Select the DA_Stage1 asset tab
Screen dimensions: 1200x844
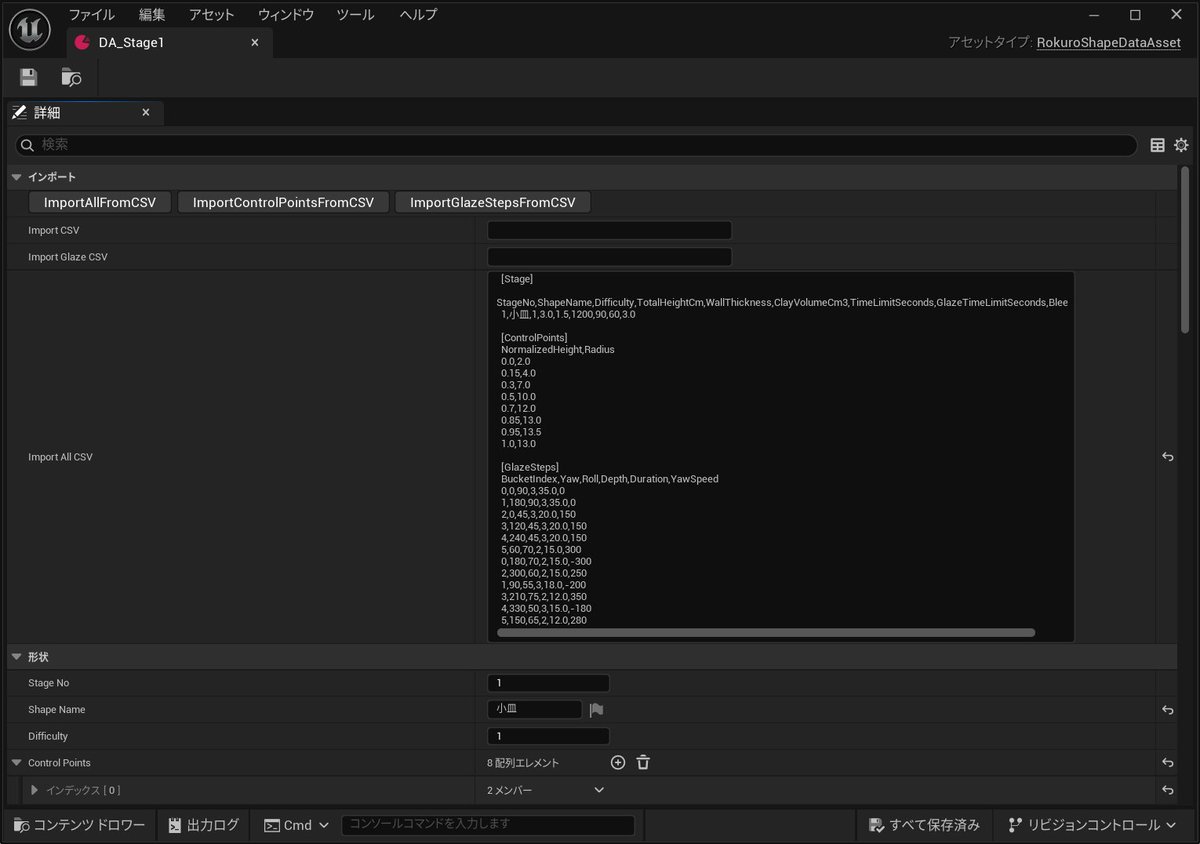[168, 43]
